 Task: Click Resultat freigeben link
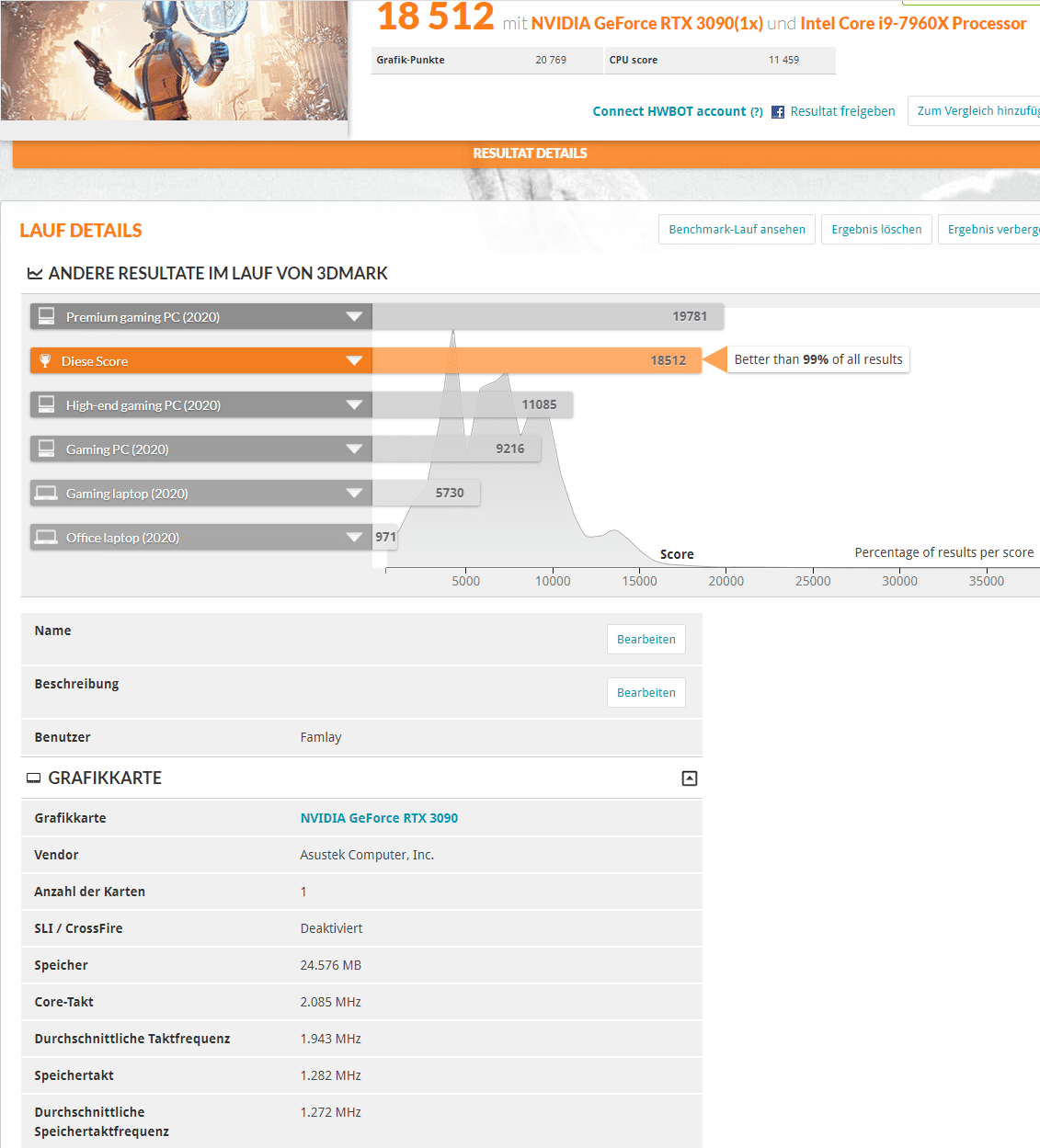[x=842, y=111]
